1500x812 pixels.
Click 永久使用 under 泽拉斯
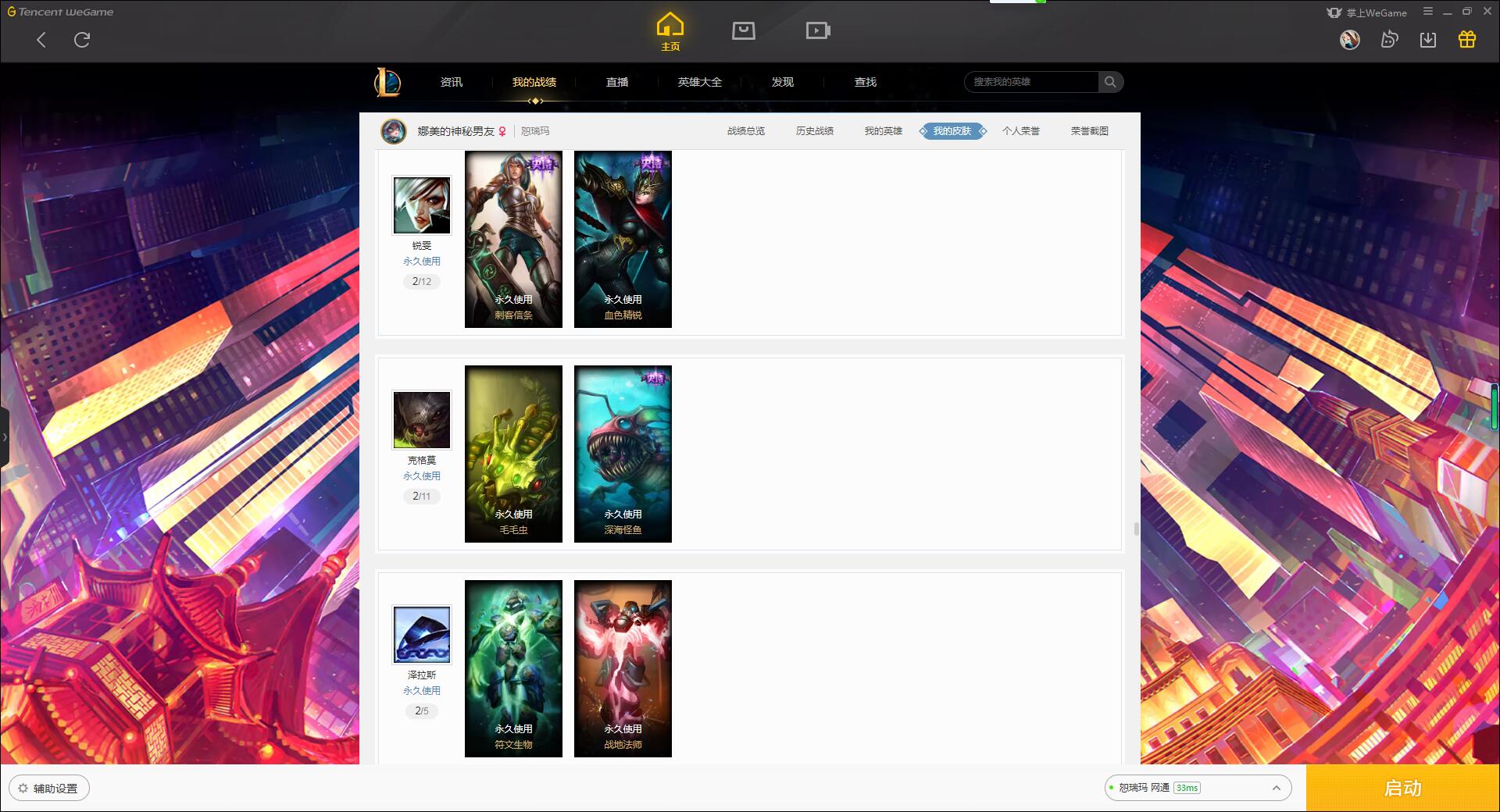pyautogui.click(x=422, y=691)
